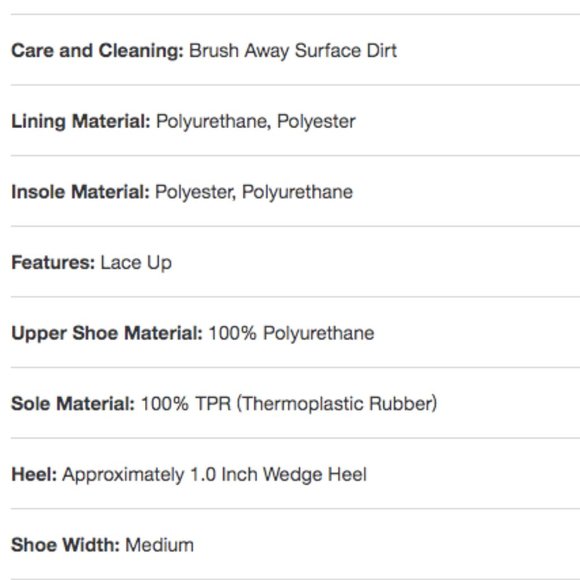Click the 'Sole Material:' label
The height and width of the screenshot is (580, 580).
[73, 404]
